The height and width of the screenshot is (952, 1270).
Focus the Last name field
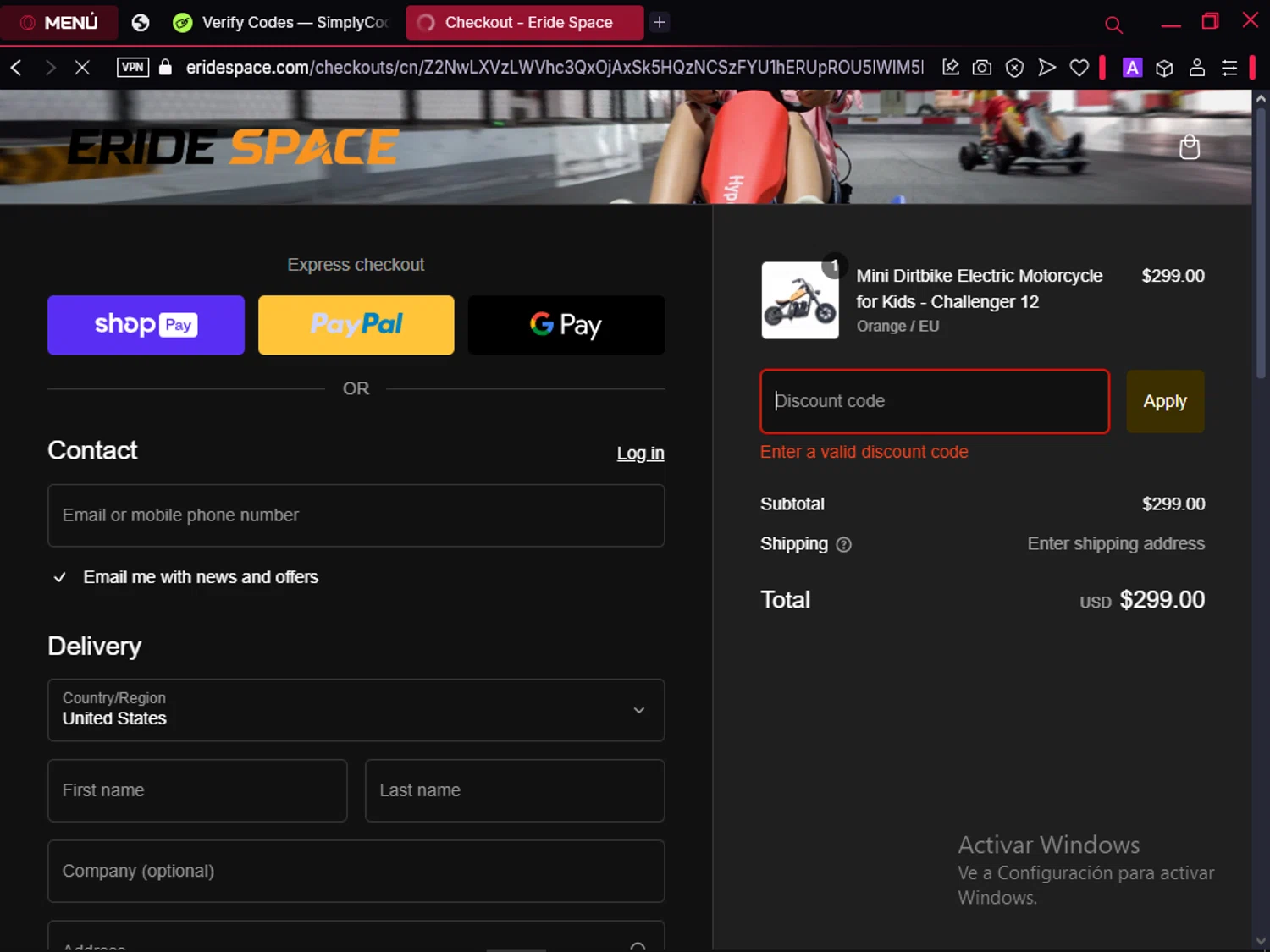(515, 790)
